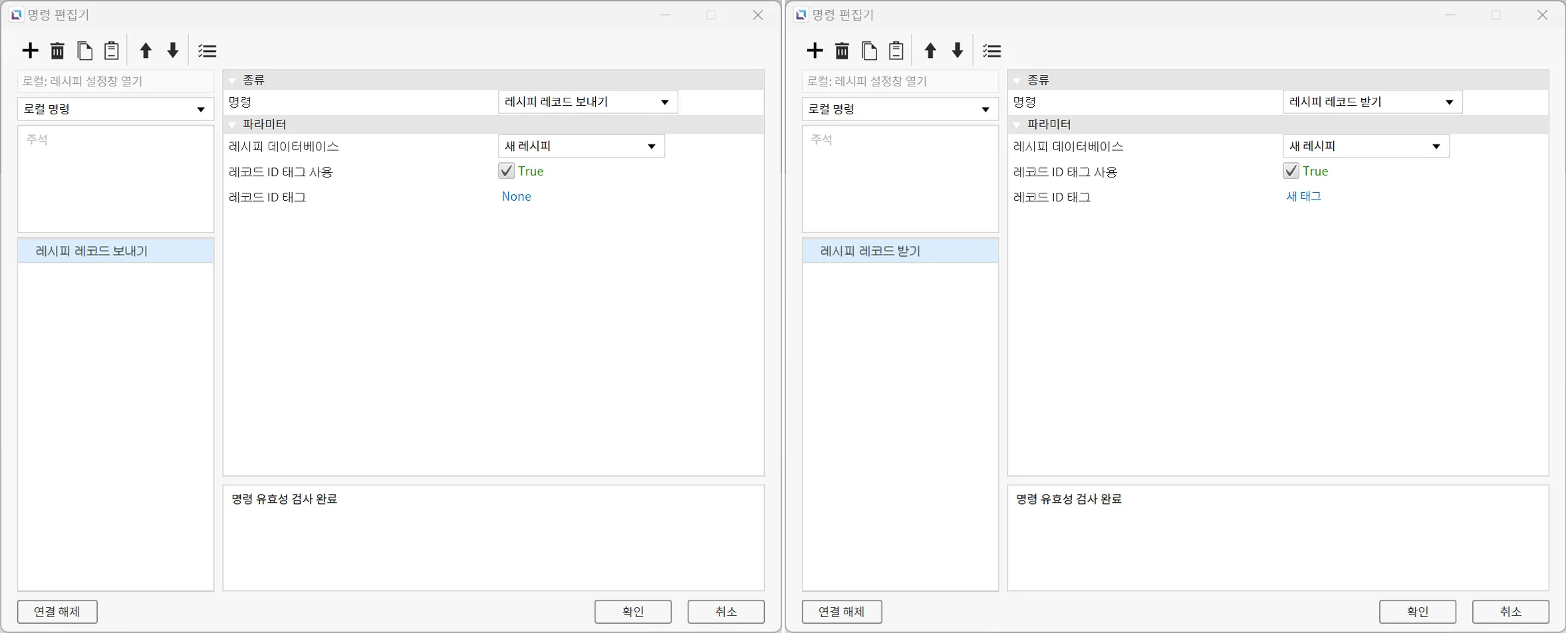Click the add command plus icon in left window
Viewport: 1568px width, 633px height.
(30, 51)
